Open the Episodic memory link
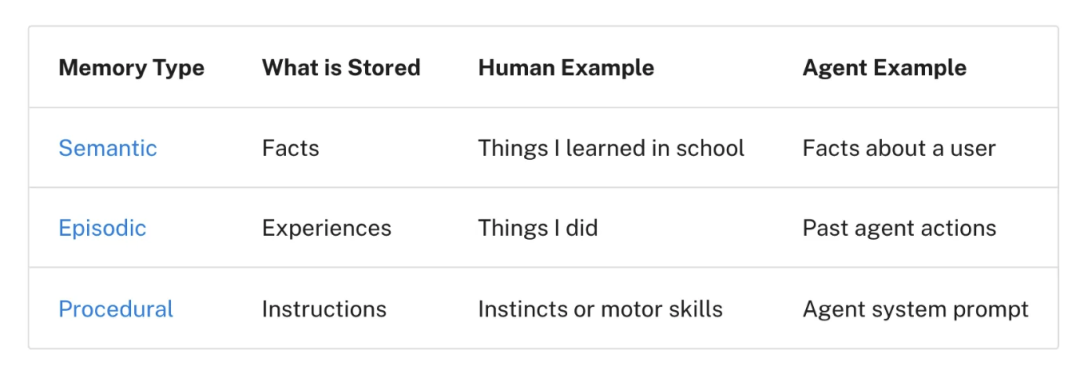1080x366 pixels. click(x=102, y=228)
